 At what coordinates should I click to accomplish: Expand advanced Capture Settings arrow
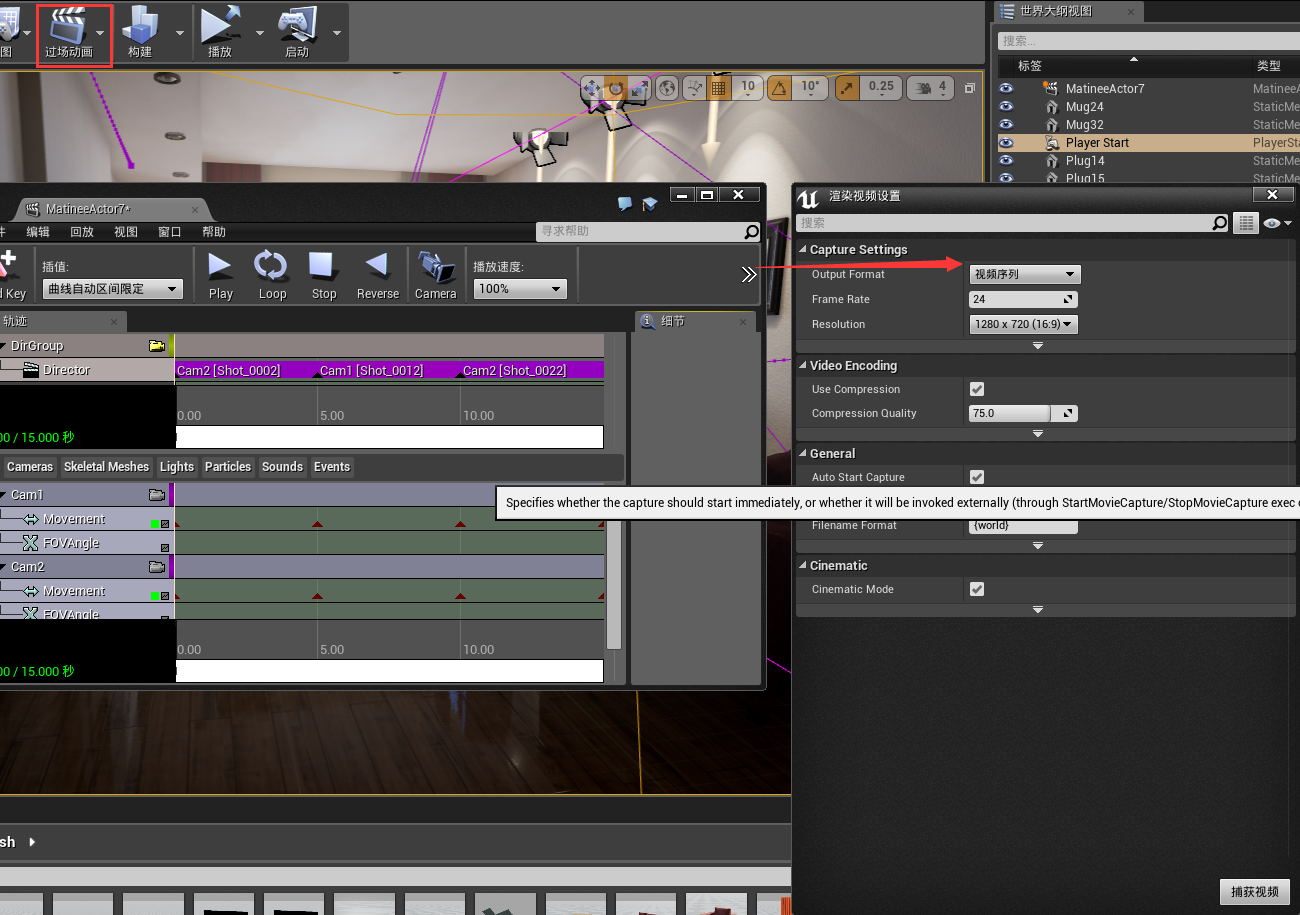1038,346
